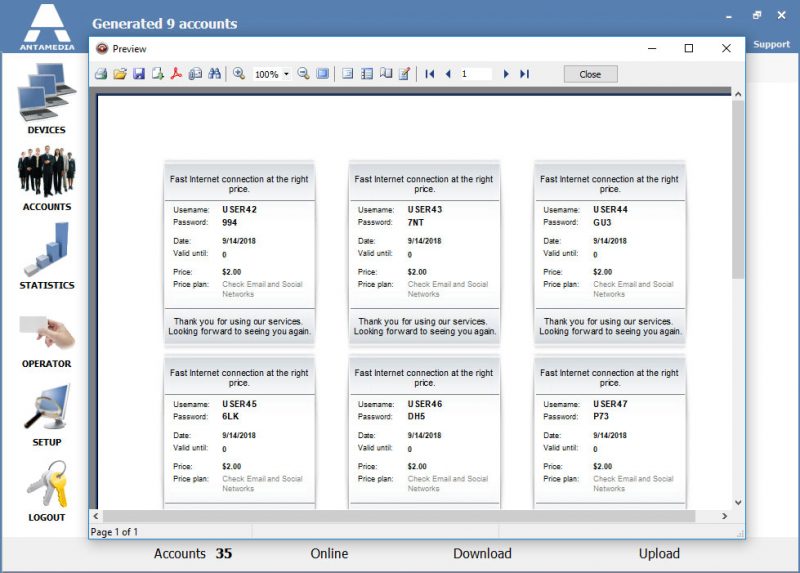Export the preview to PDF
Screen dimensions: 800x573
click(176, 74)
